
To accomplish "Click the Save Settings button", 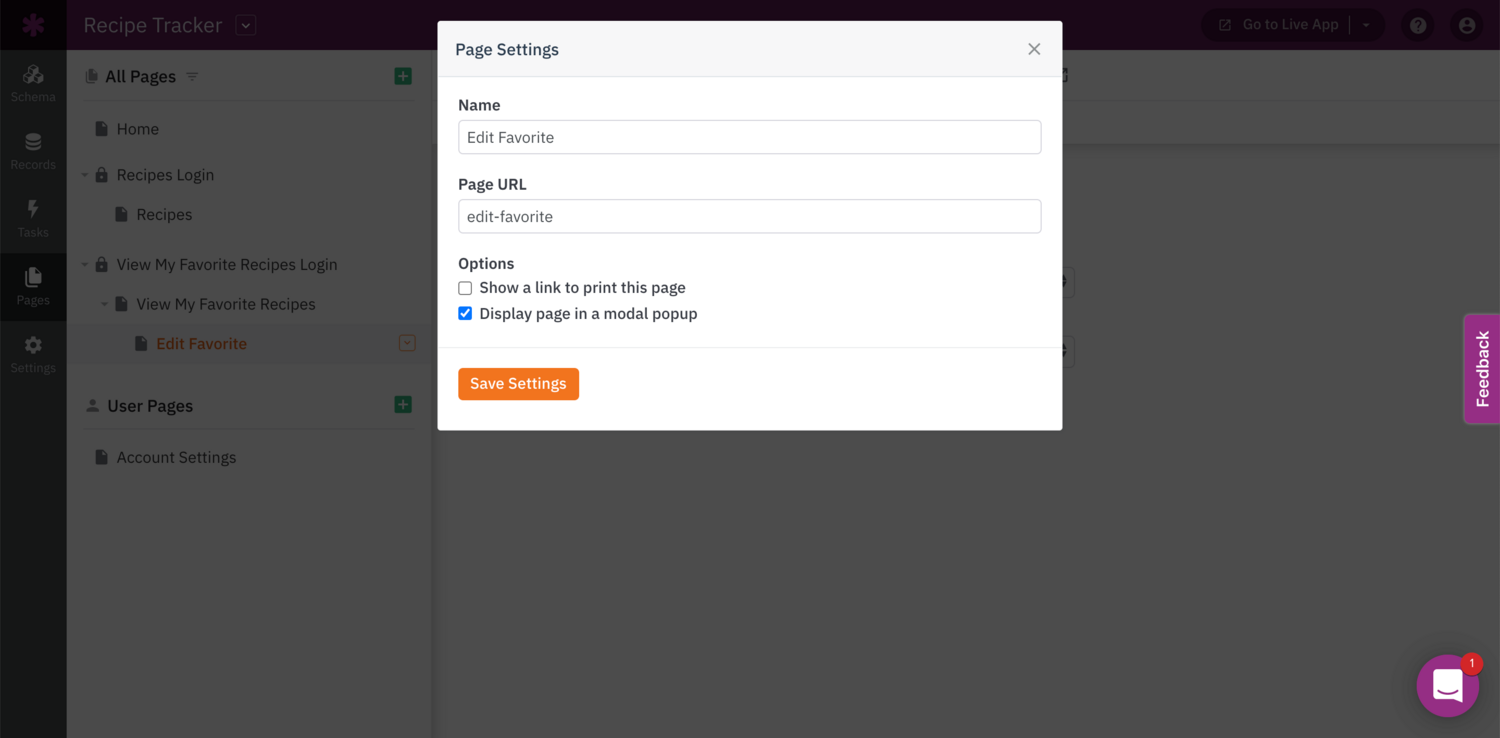I will pos(518,384).
